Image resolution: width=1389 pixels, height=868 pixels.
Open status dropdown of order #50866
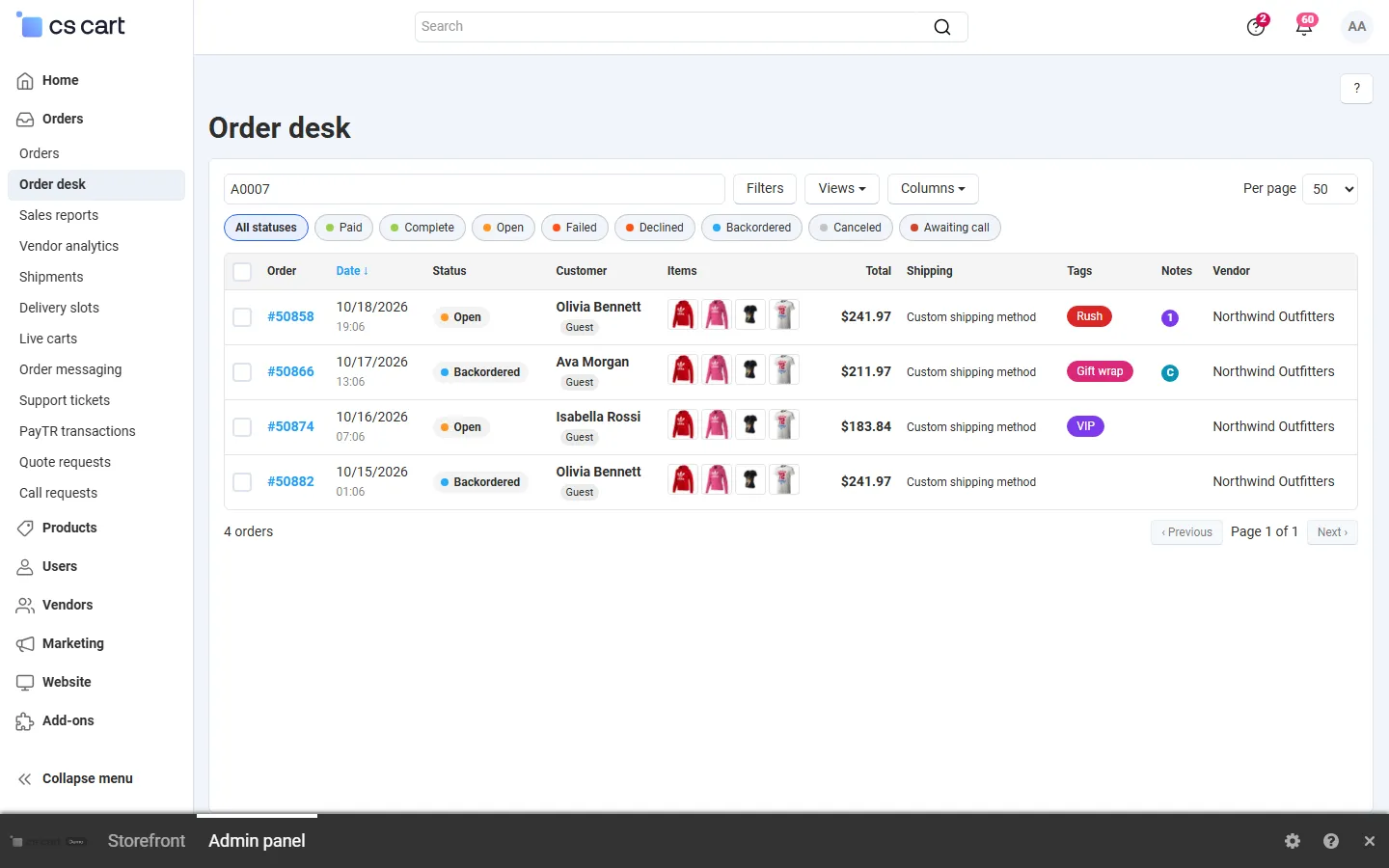tap(480, 372)
